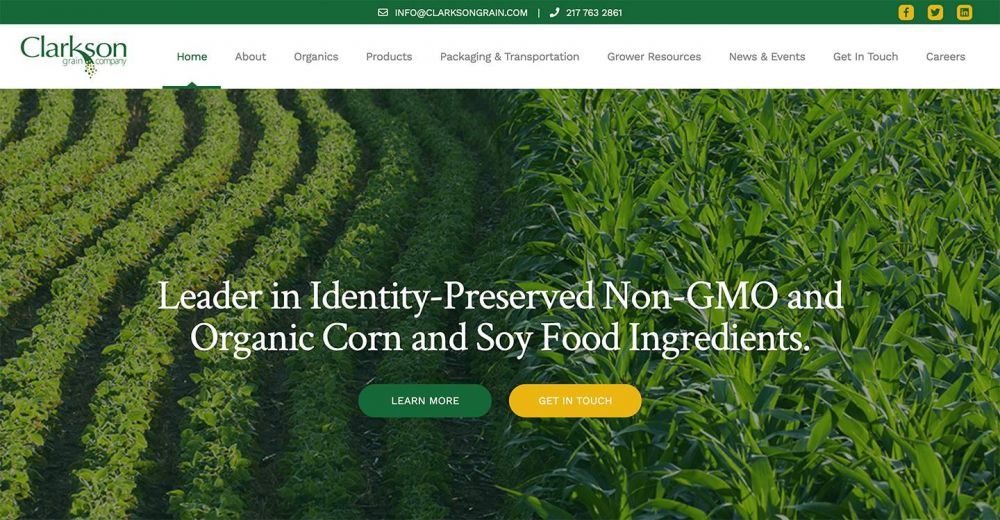The image size is (1000, 520).
Task: Go to the Careers page
Action: [945, 57]
